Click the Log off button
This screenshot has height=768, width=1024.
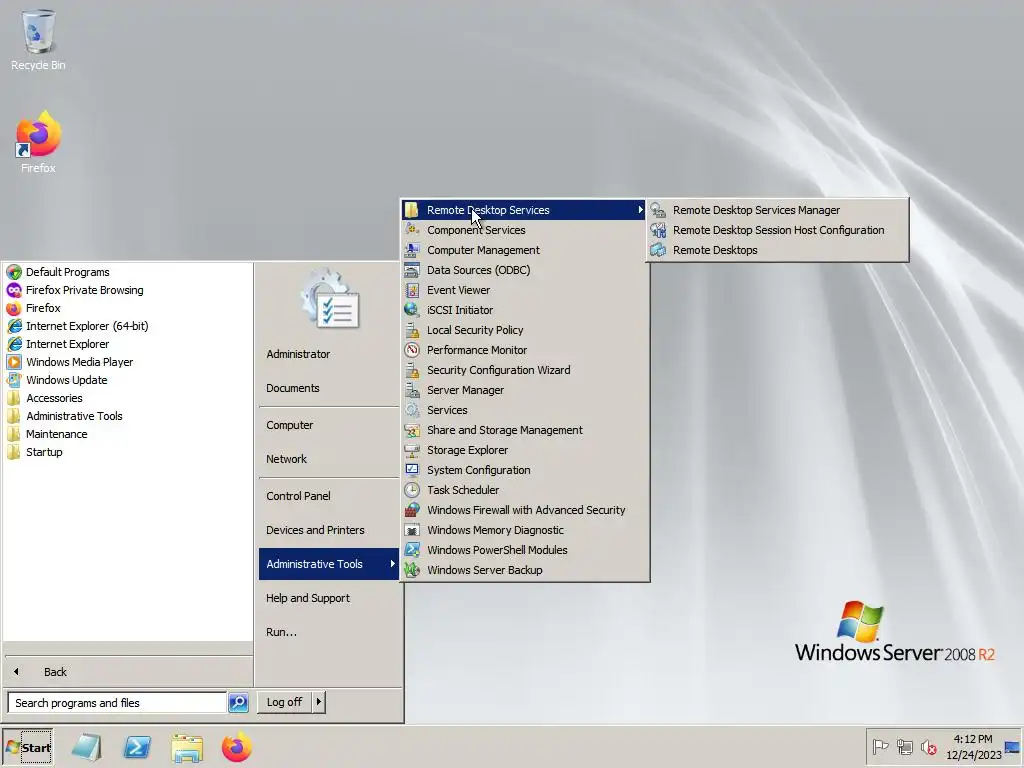pyautogui.click(x=285, y=702)
